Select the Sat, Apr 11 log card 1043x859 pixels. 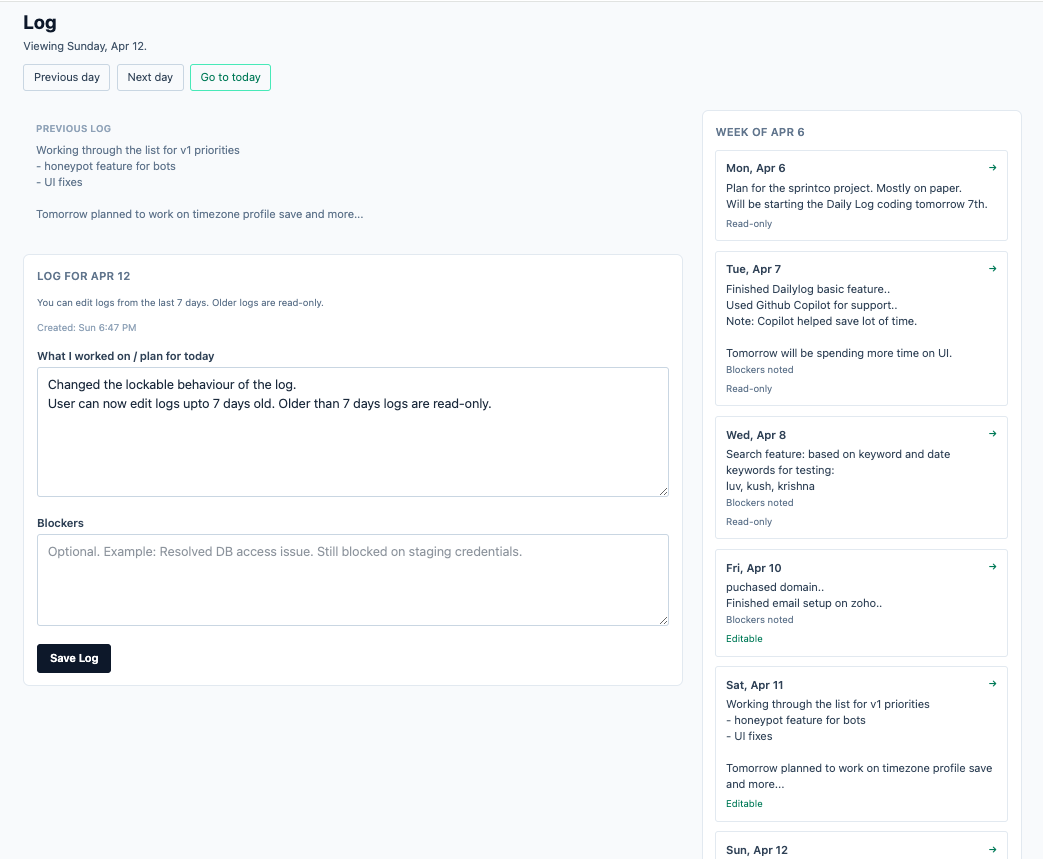(861, 743)
